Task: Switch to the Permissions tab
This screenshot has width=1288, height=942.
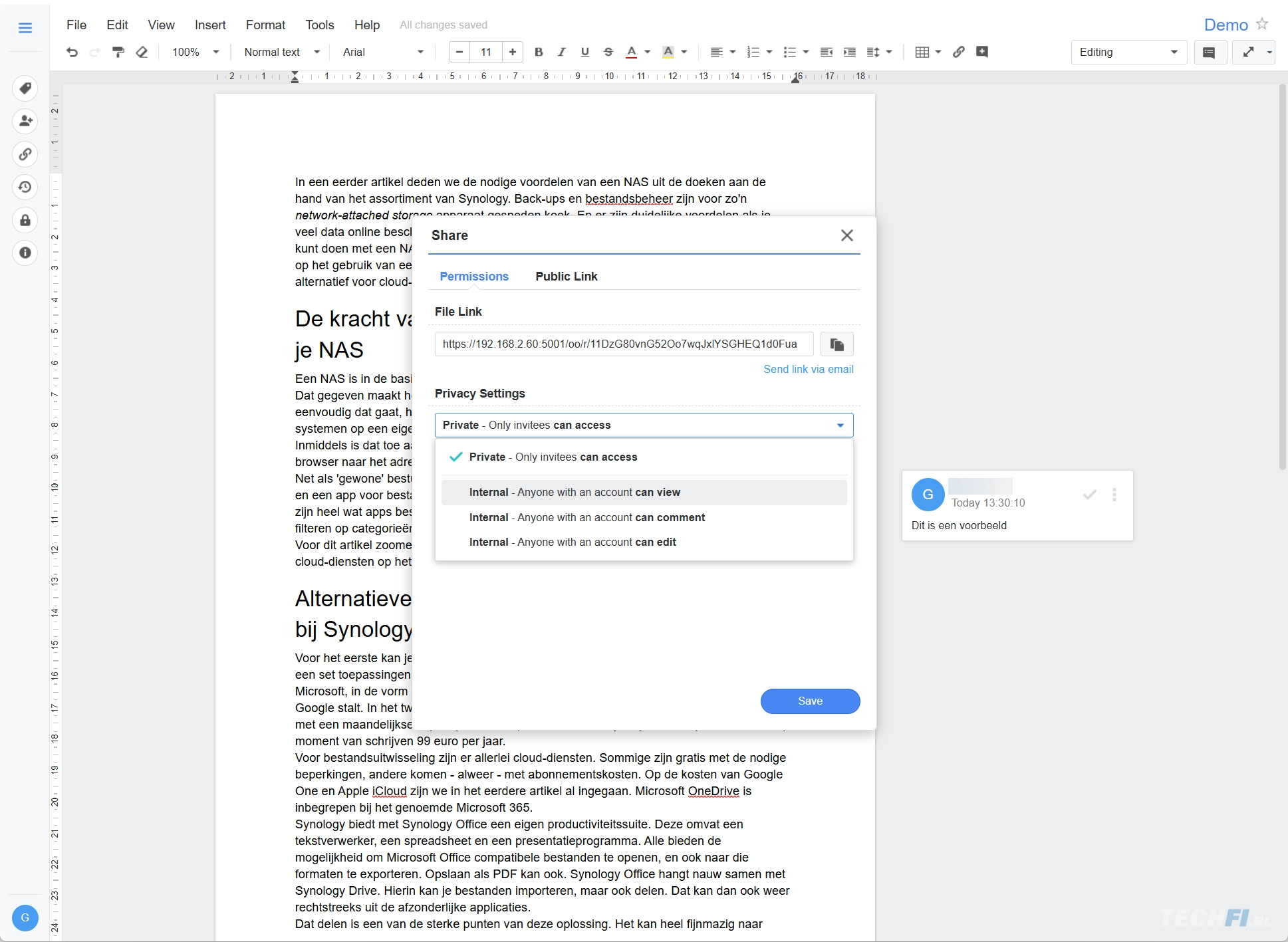Action: click(x=474, y=277)
